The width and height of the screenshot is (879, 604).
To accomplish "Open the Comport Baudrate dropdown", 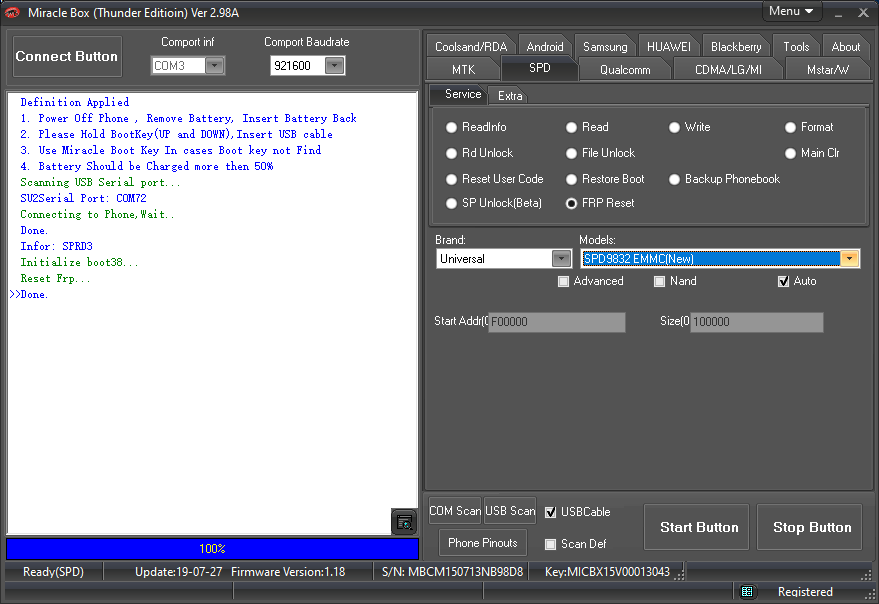I will [x=335, y=66].
